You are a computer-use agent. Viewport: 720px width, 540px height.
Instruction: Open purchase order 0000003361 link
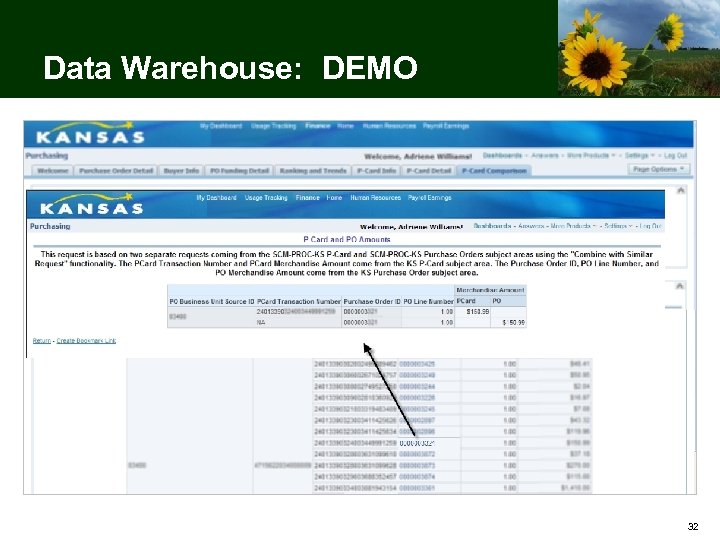pyautogui.click(x=417, y=488)
